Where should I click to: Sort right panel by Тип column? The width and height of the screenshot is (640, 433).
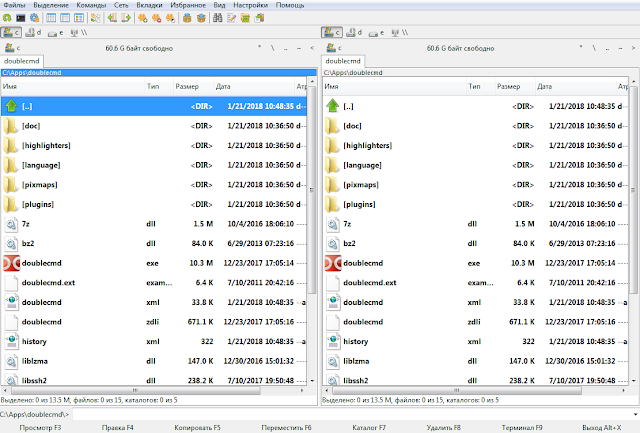480,87
